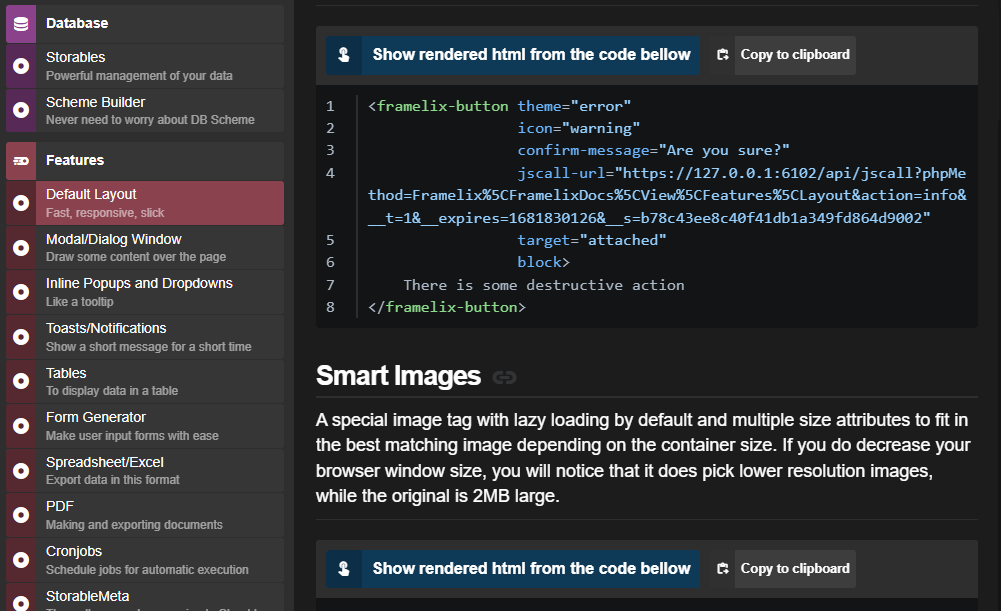Open Modal/Dialog Window docs
Screen dimensions: 1001x611
(145, 248)
